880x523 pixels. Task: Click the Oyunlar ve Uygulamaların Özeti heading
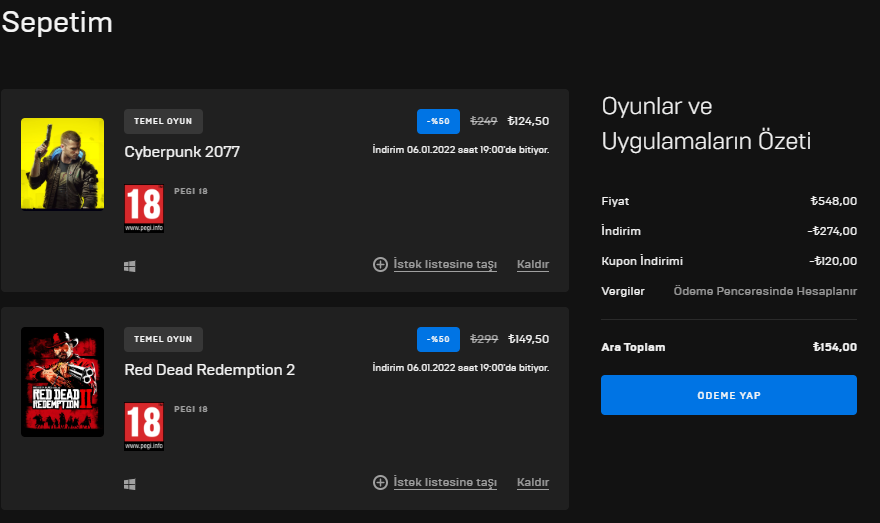706,123
